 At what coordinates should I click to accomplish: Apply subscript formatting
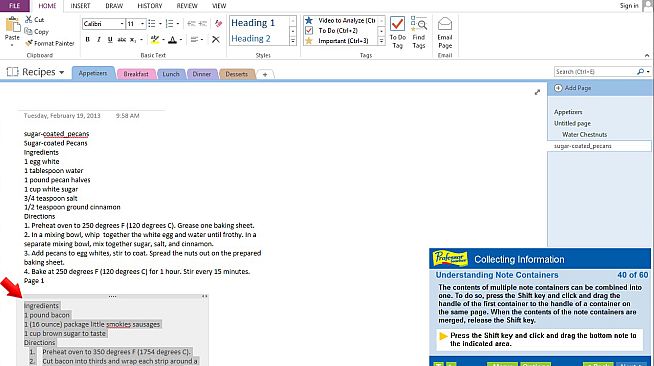click(133, 40)
